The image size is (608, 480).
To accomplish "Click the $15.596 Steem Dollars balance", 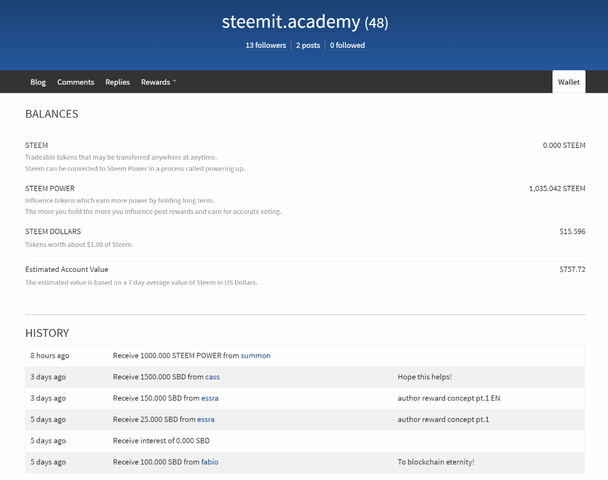I will click(572, 231).
